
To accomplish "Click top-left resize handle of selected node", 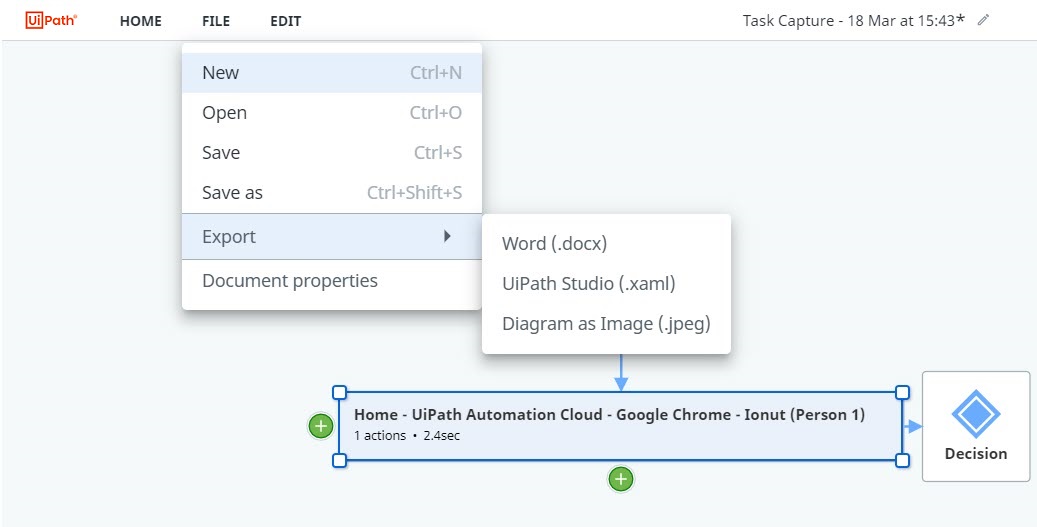I will tap(339, 393).
